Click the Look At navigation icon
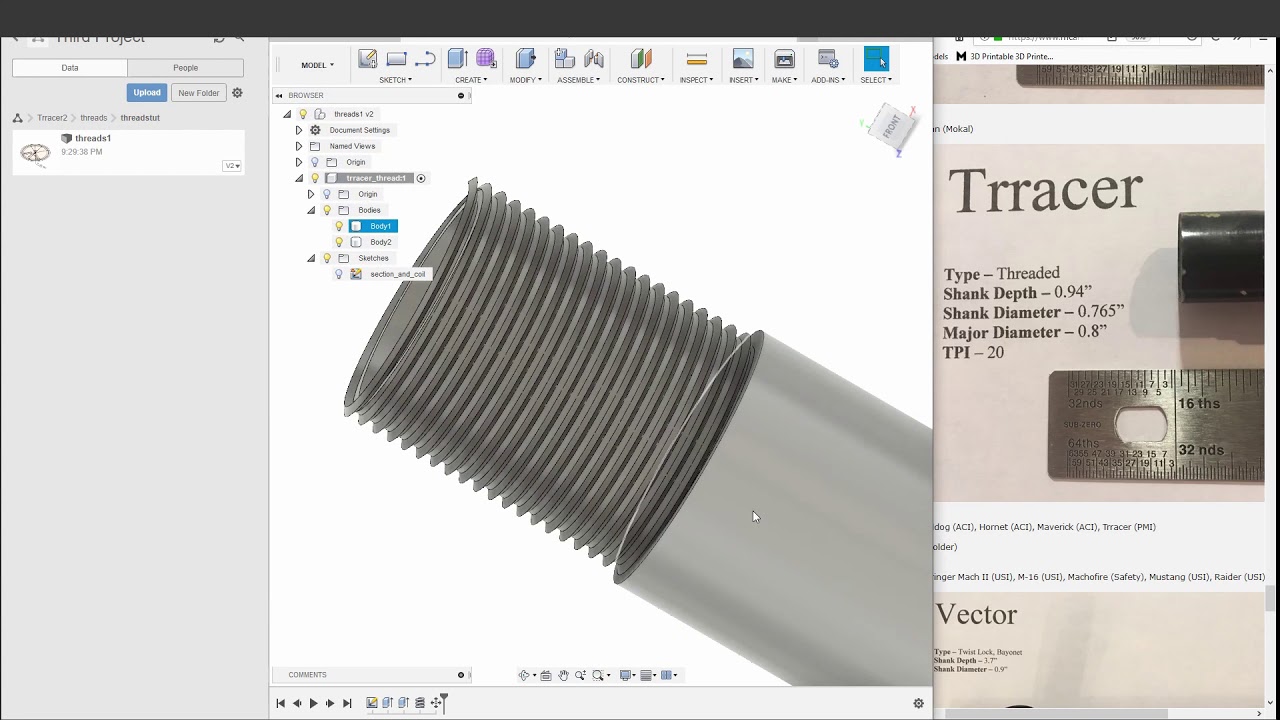The image size is (1280, 720). tap(546, 675)
